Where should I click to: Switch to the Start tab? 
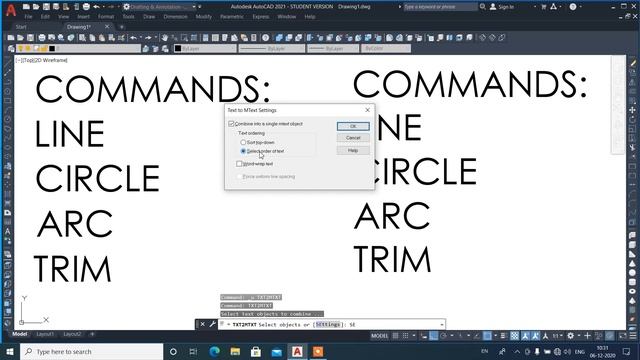21,27
